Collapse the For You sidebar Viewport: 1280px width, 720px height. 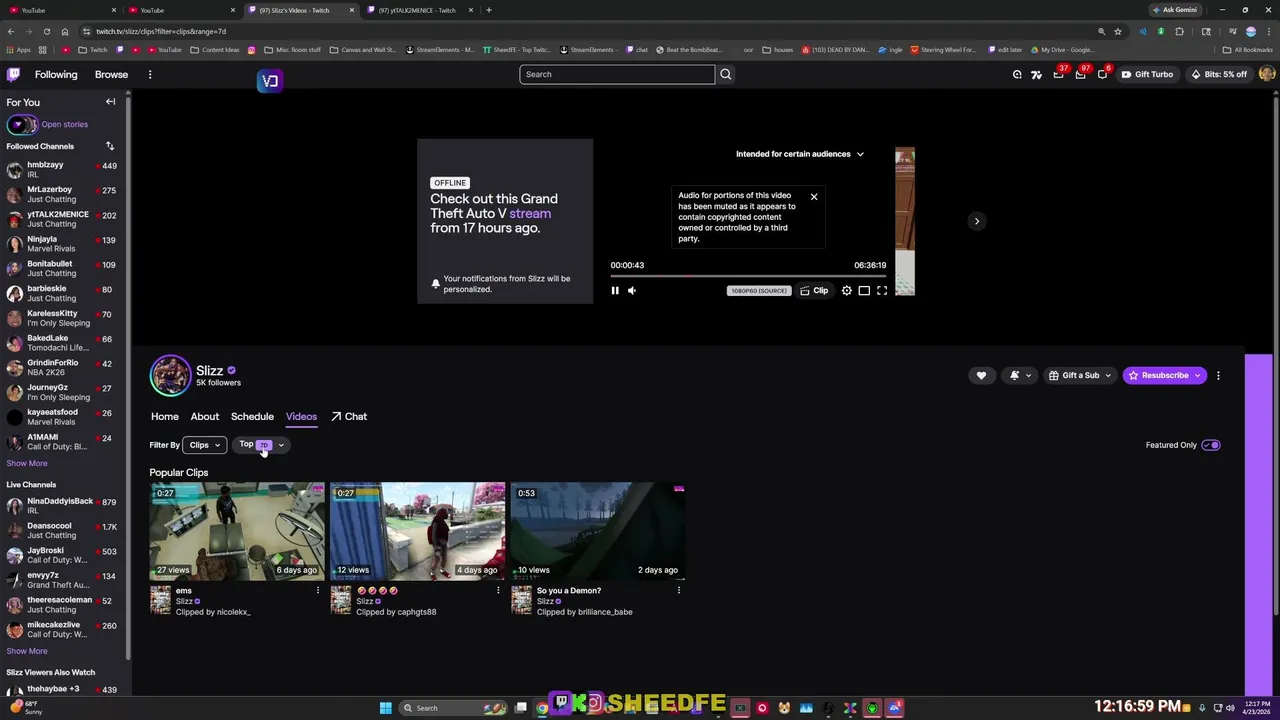[x=111, y=102]
